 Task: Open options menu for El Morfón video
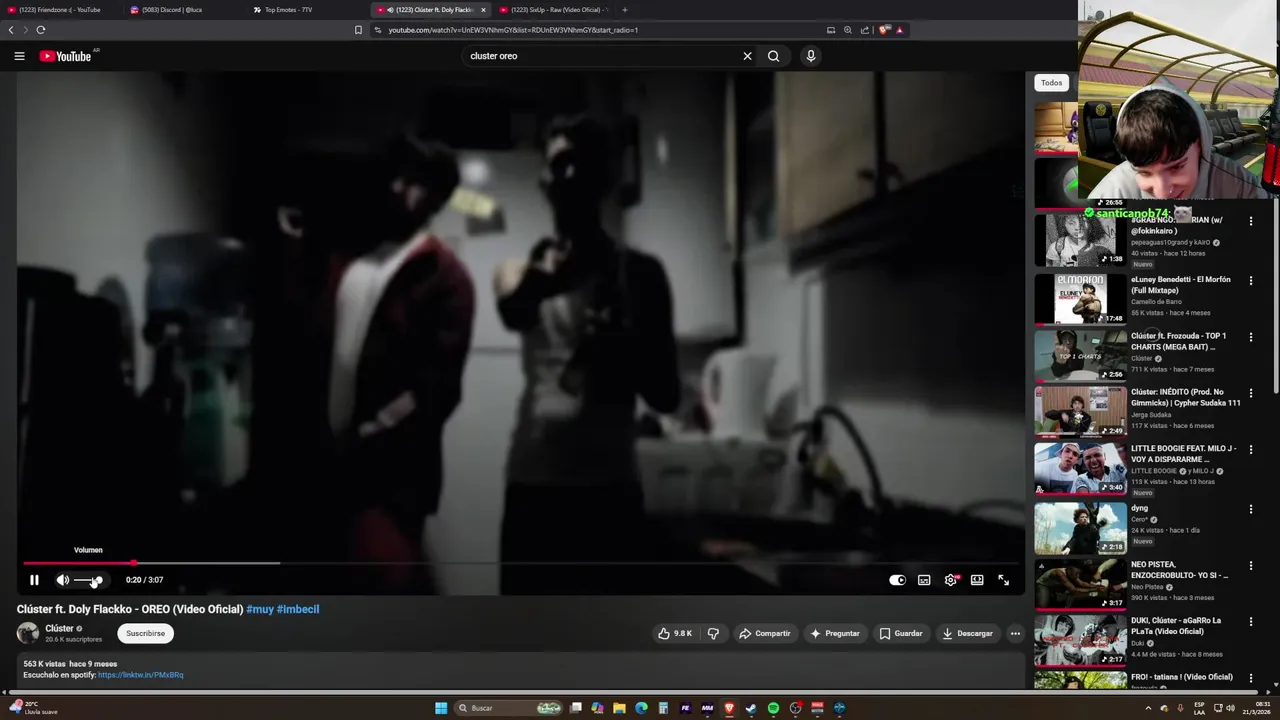click(1250, 281)
